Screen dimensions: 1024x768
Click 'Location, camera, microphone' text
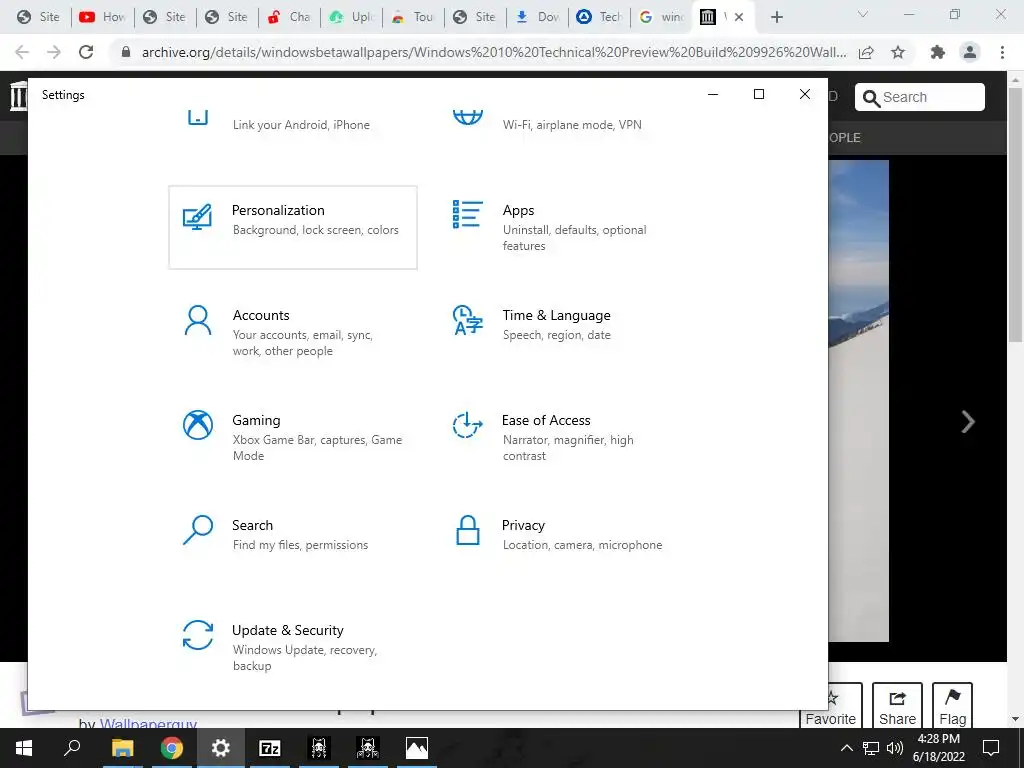click(583, 545)
